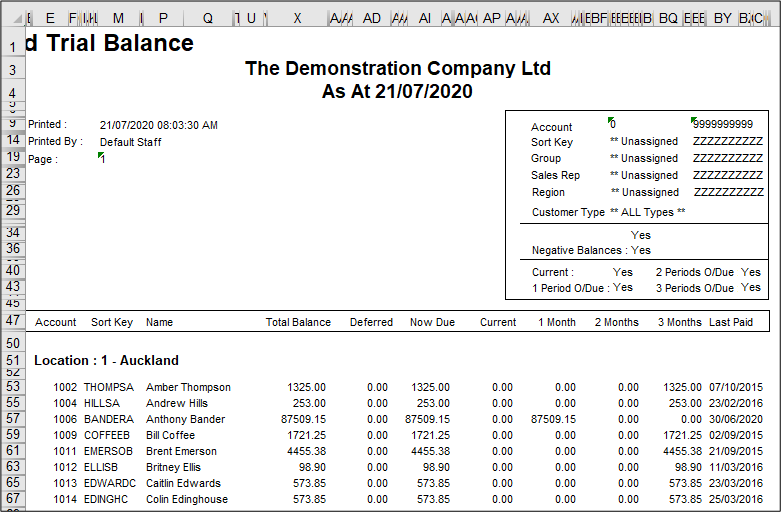Viewport: 781px width, 512px height.
Task: Click The Demonstration Company Ltd heading
Action: point(398,68)
